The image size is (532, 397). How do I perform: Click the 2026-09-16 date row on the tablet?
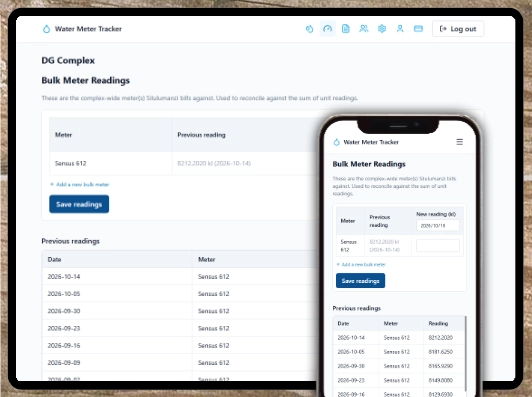[x=64, y=345]
